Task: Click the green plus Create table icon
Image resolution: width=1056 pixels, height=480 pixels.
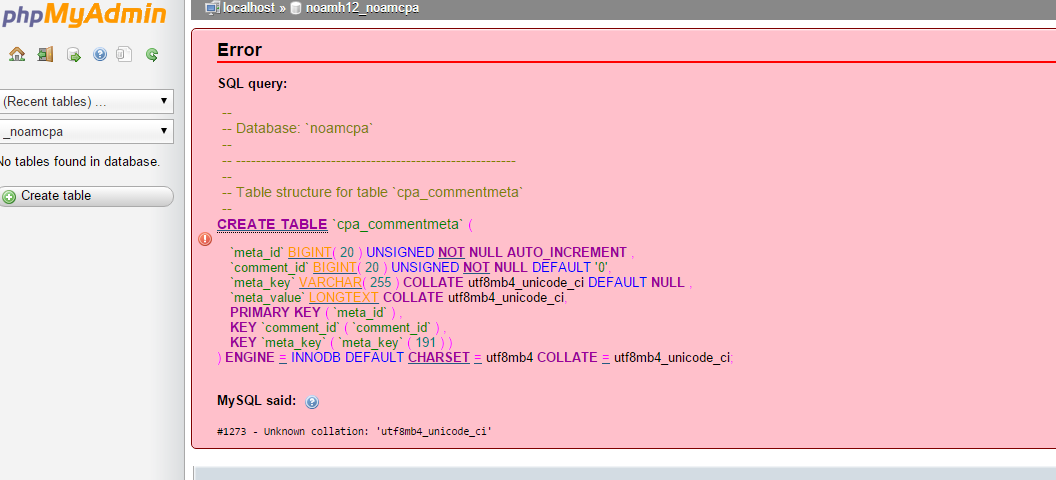Action: [9, 197]
